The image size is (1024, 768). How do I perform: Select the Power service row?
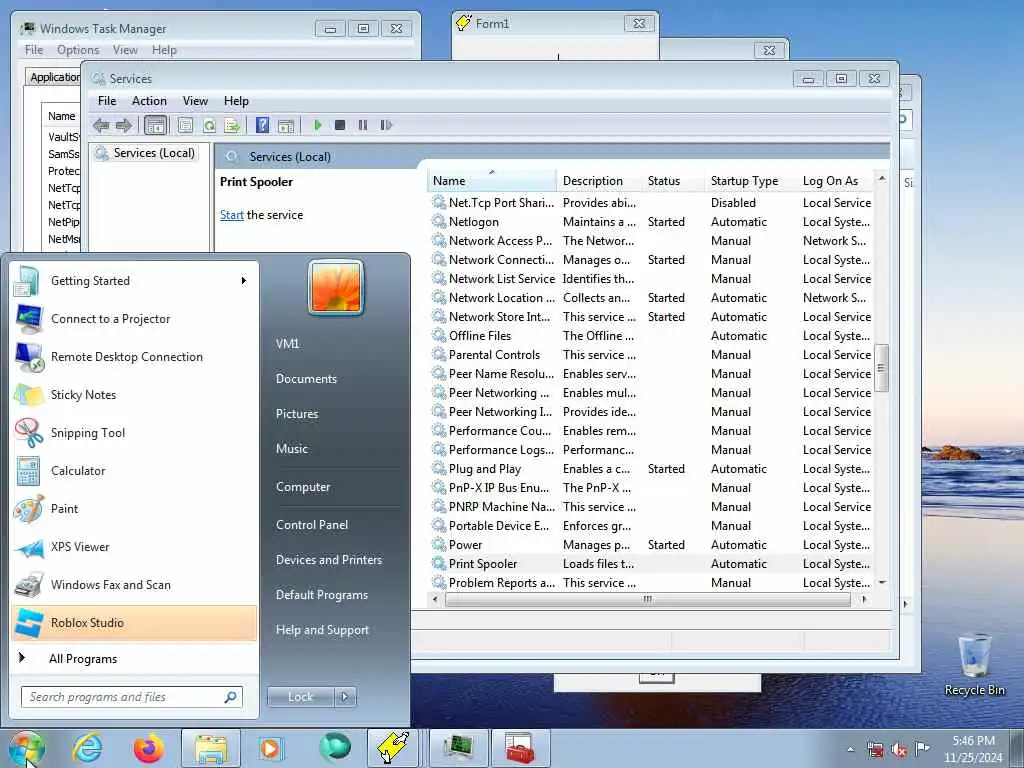[651, 545]
